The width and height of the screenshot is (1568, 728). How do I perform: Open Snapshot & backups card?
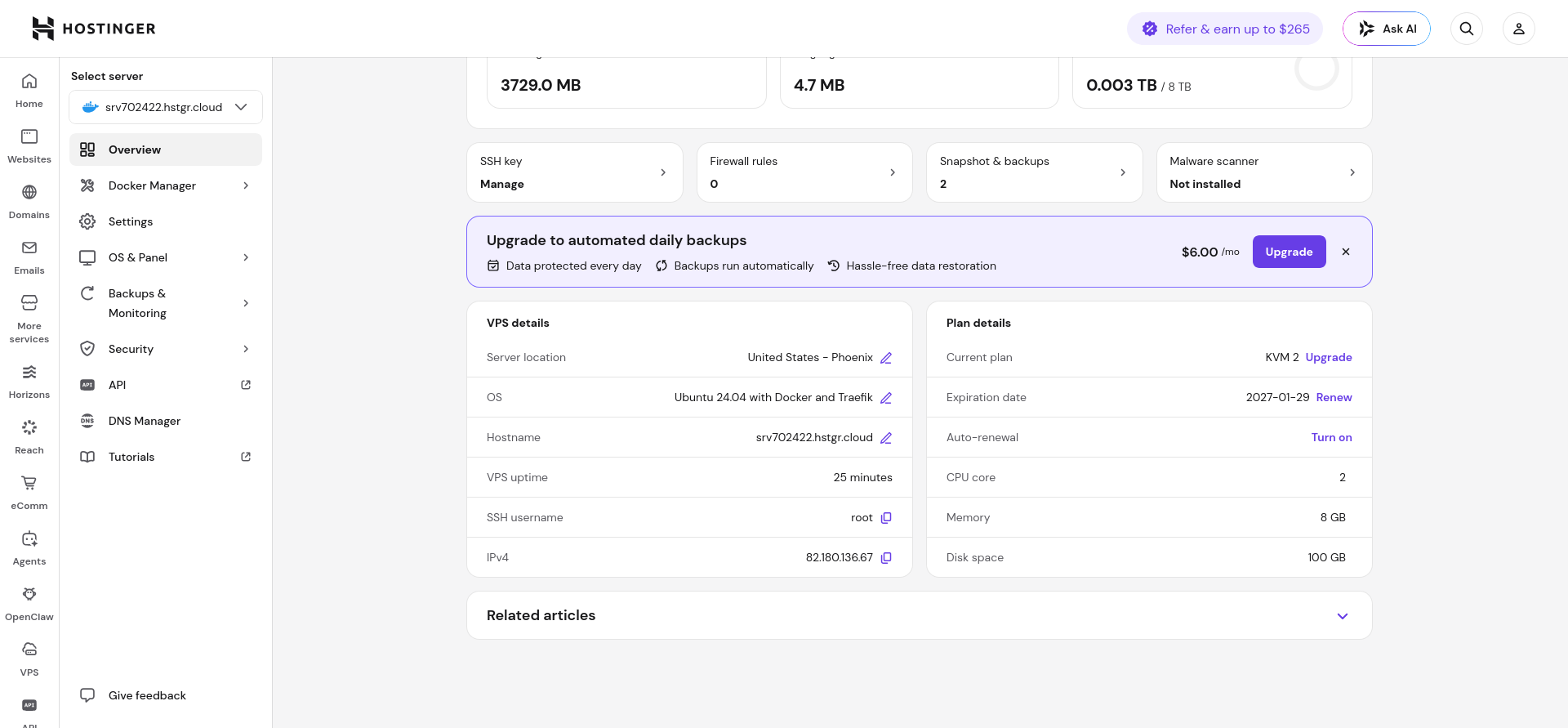(1035, 172)
